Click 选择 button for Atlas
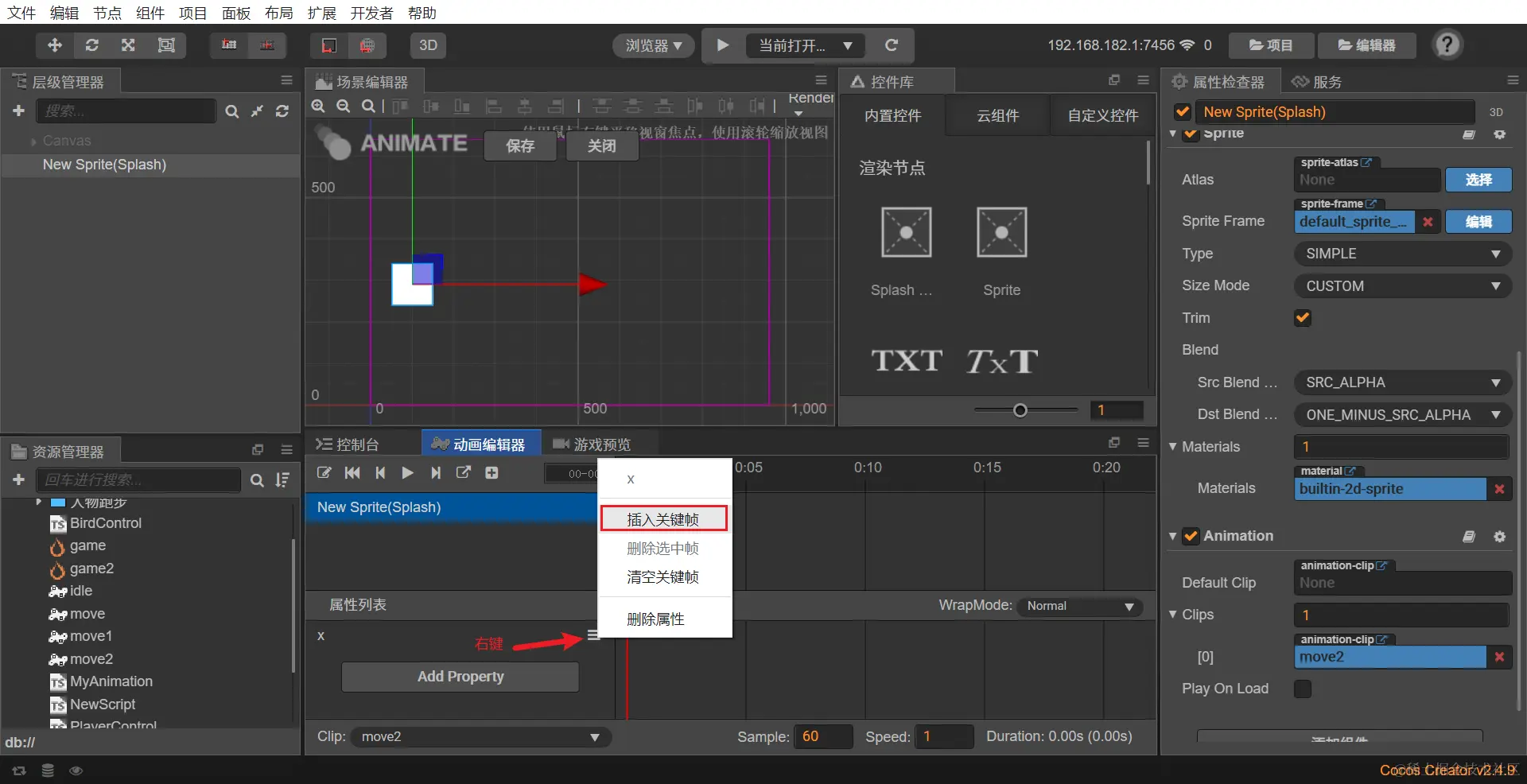 pos(1478,180)
